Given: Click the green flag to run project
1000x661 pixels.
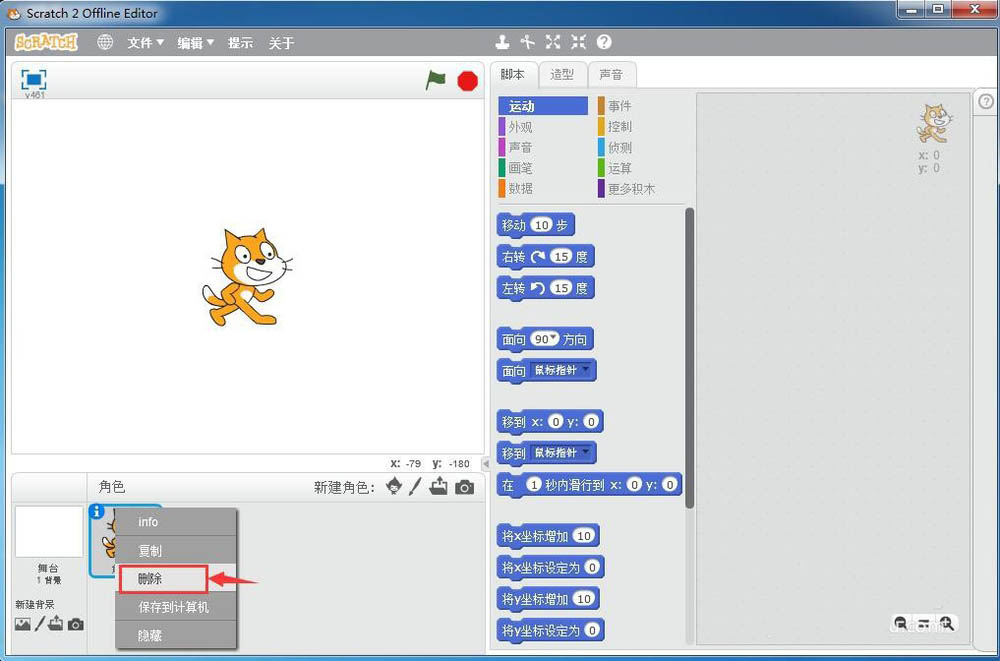Looking at the screenshot, I should click(x=435, y=81).
